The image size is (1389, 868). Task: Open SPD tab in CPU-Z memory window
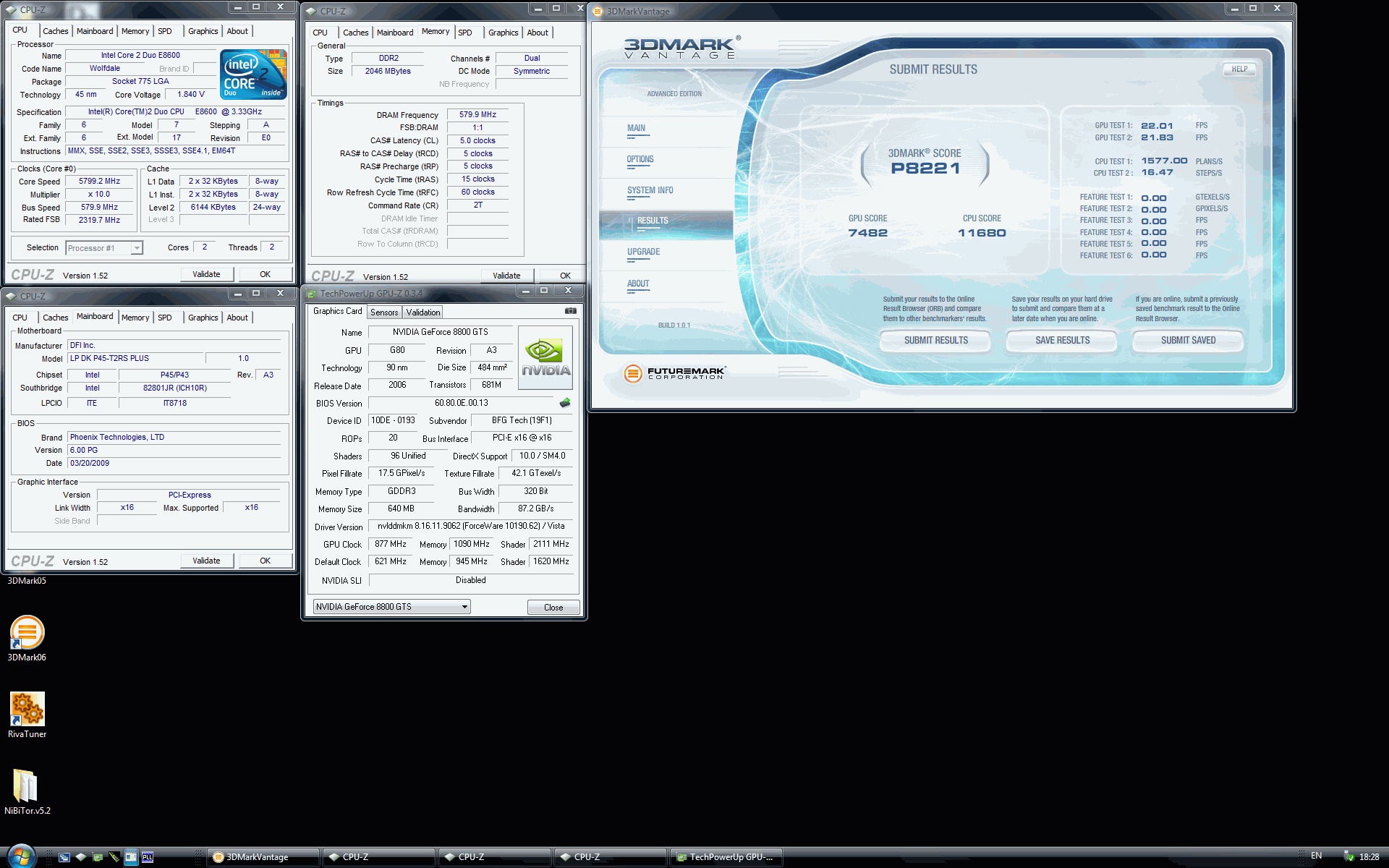pyautogui.click(x=465, y=33)
